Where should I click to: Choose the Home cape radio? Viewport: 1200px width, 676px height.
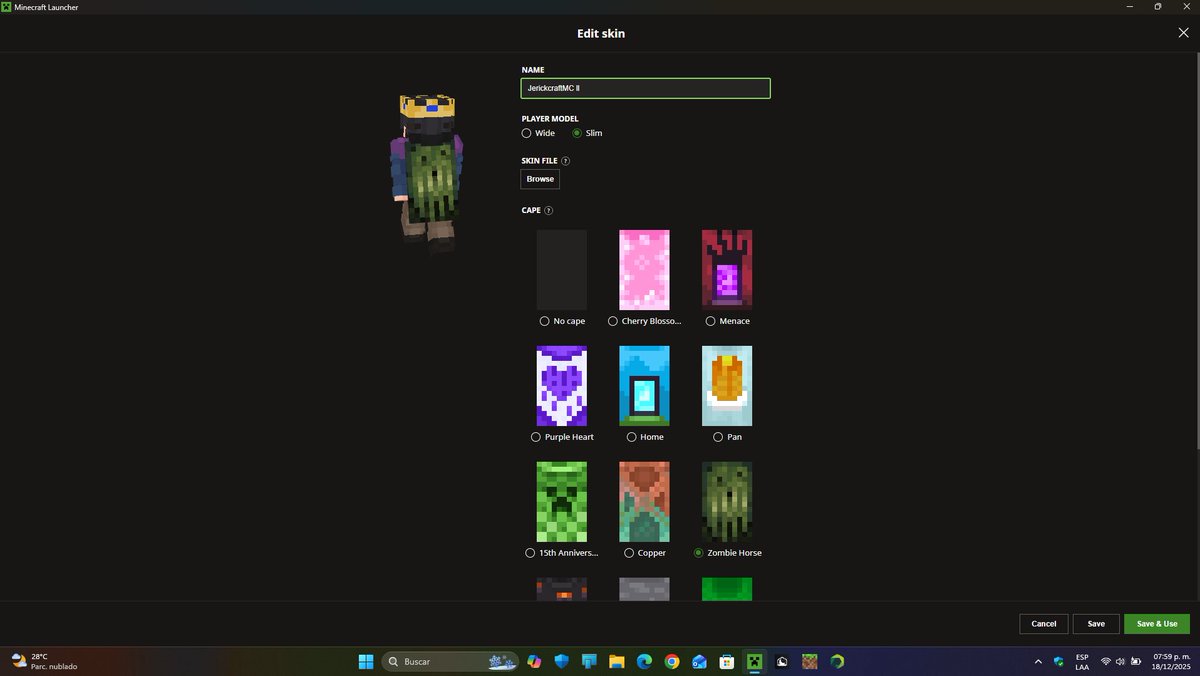[631, 437]
